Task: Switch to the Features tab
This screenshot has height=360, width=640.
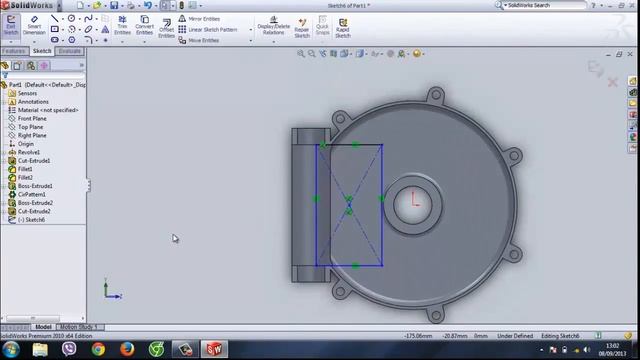Action: [14, 51]
